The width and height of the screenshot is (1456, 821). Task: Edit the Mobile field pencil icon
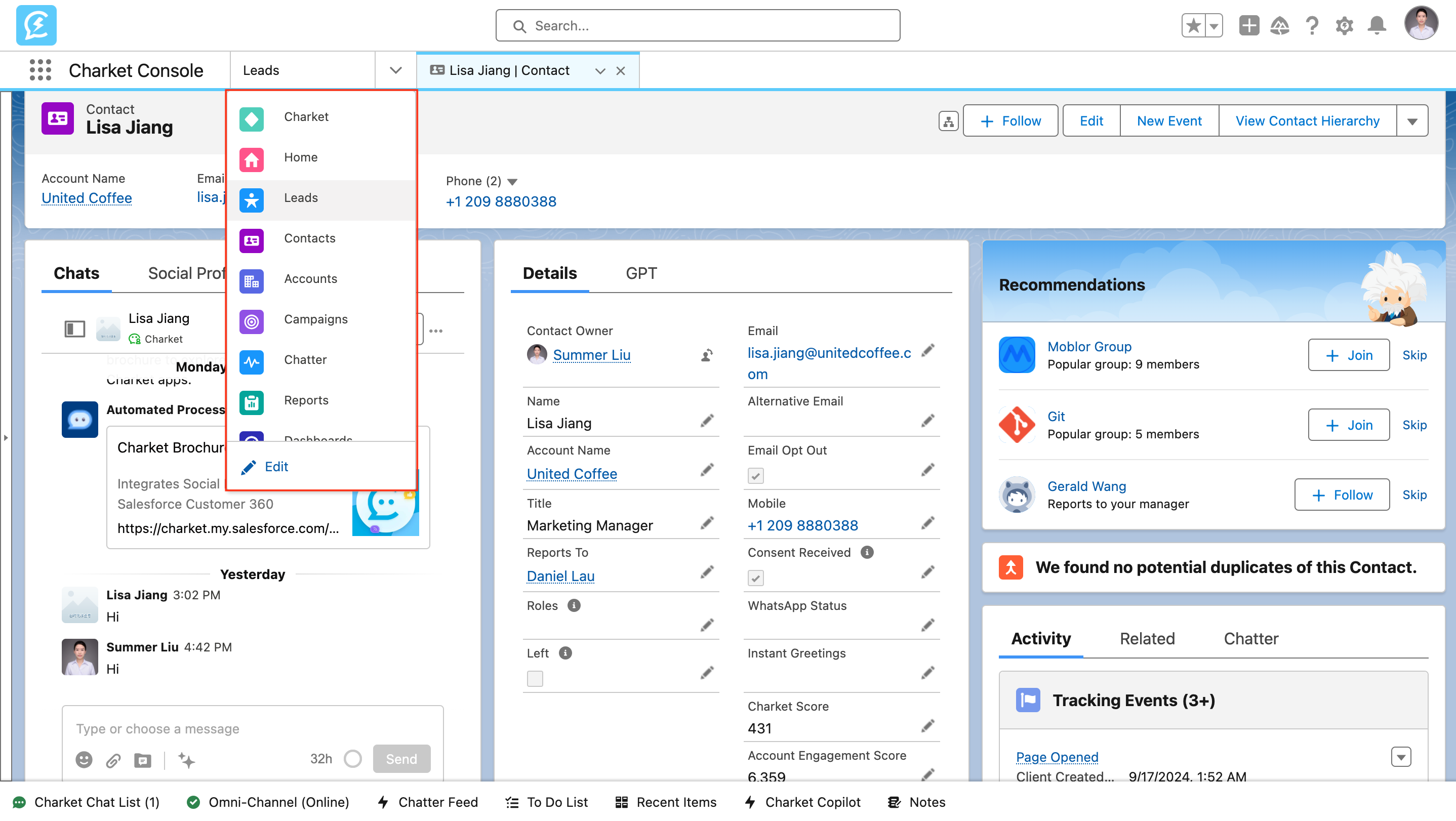[x=927, y=523]
